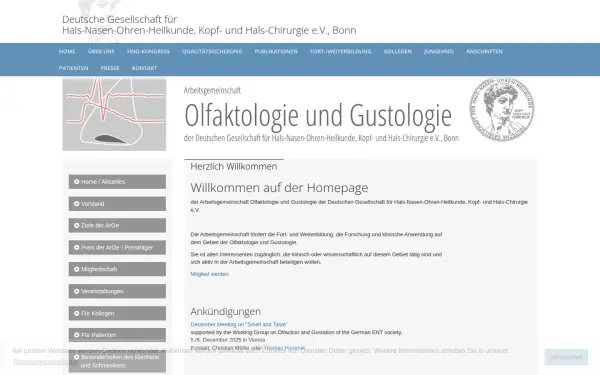The width and height of the screenshot is (600, 375).
Task: Click arrow icon beside Besonderheiten des Riechens
Action: pos(77,357)
